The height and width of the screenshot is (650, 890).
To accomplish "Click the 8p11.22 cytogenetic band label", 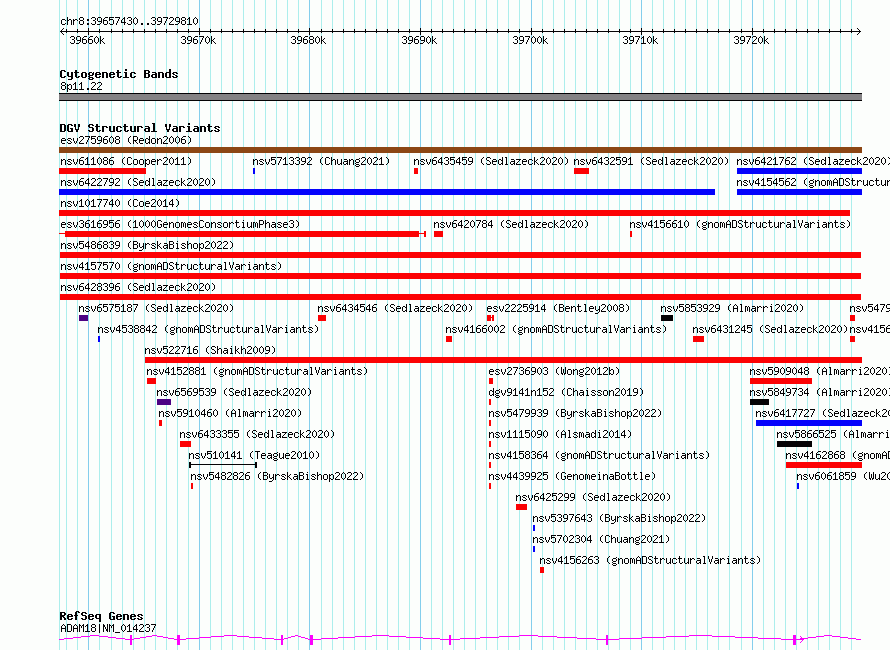I will tap(81, 86).
